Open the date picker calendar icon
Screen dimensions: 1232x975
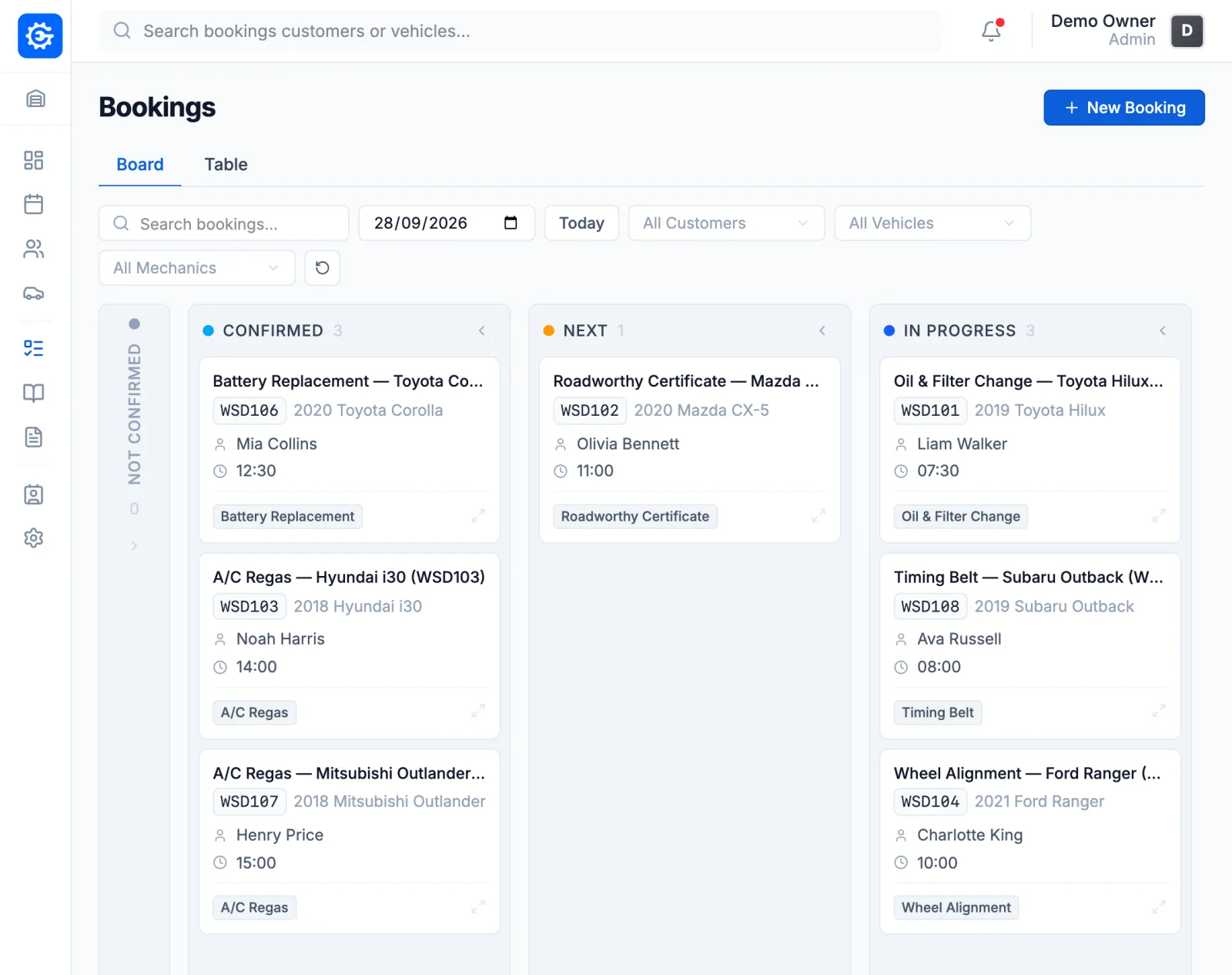coord(511,223)
